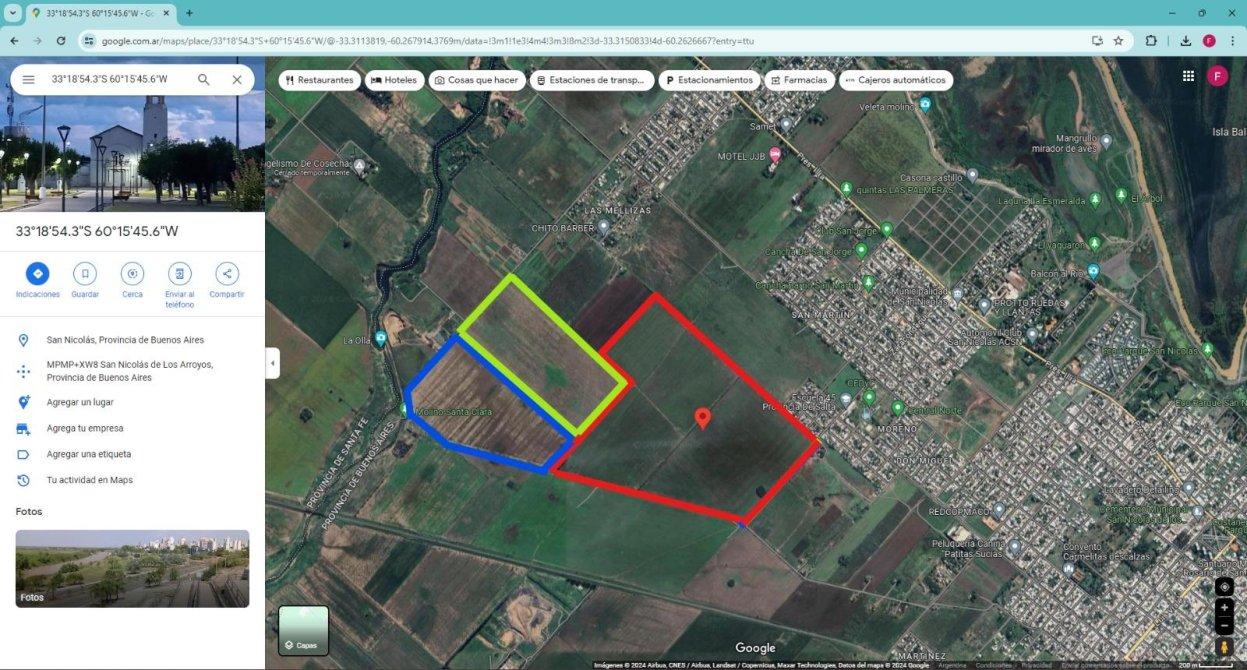The width and height of the screenshot is (1247, 670).
Task: Collapse the side panel arrow
Action: coord(272,363)
